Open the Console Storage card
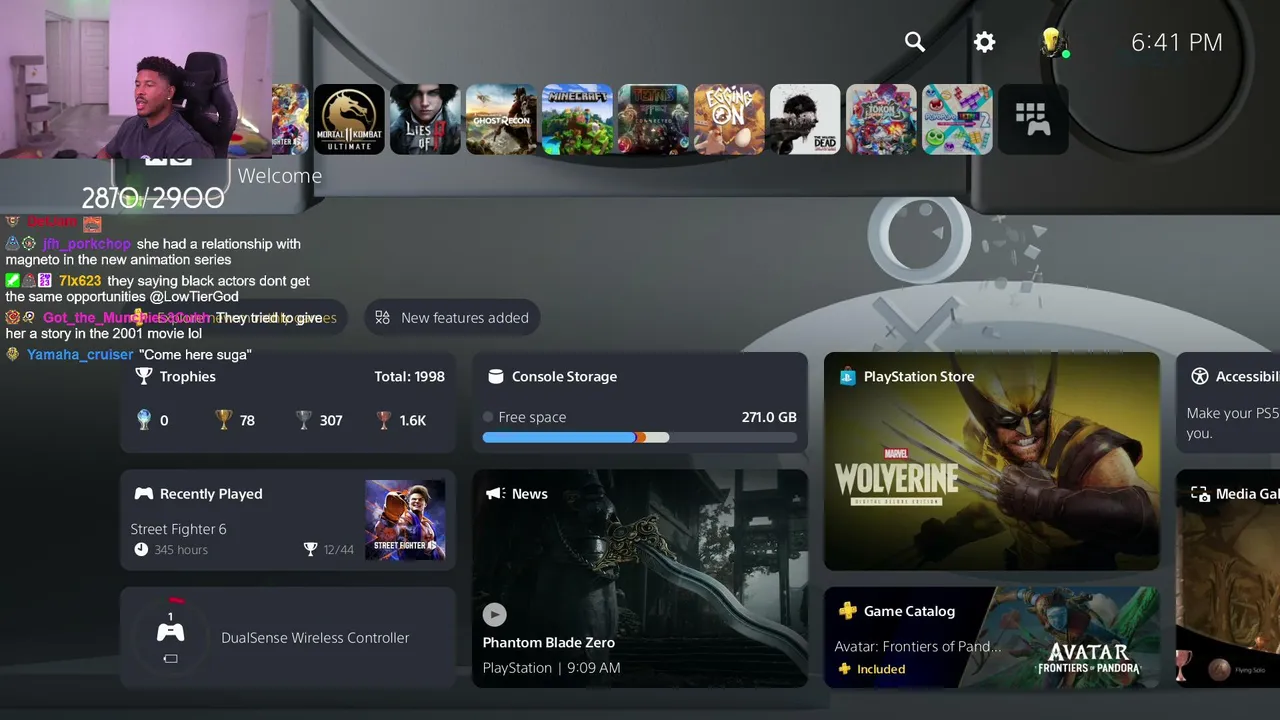 (640, 403)
